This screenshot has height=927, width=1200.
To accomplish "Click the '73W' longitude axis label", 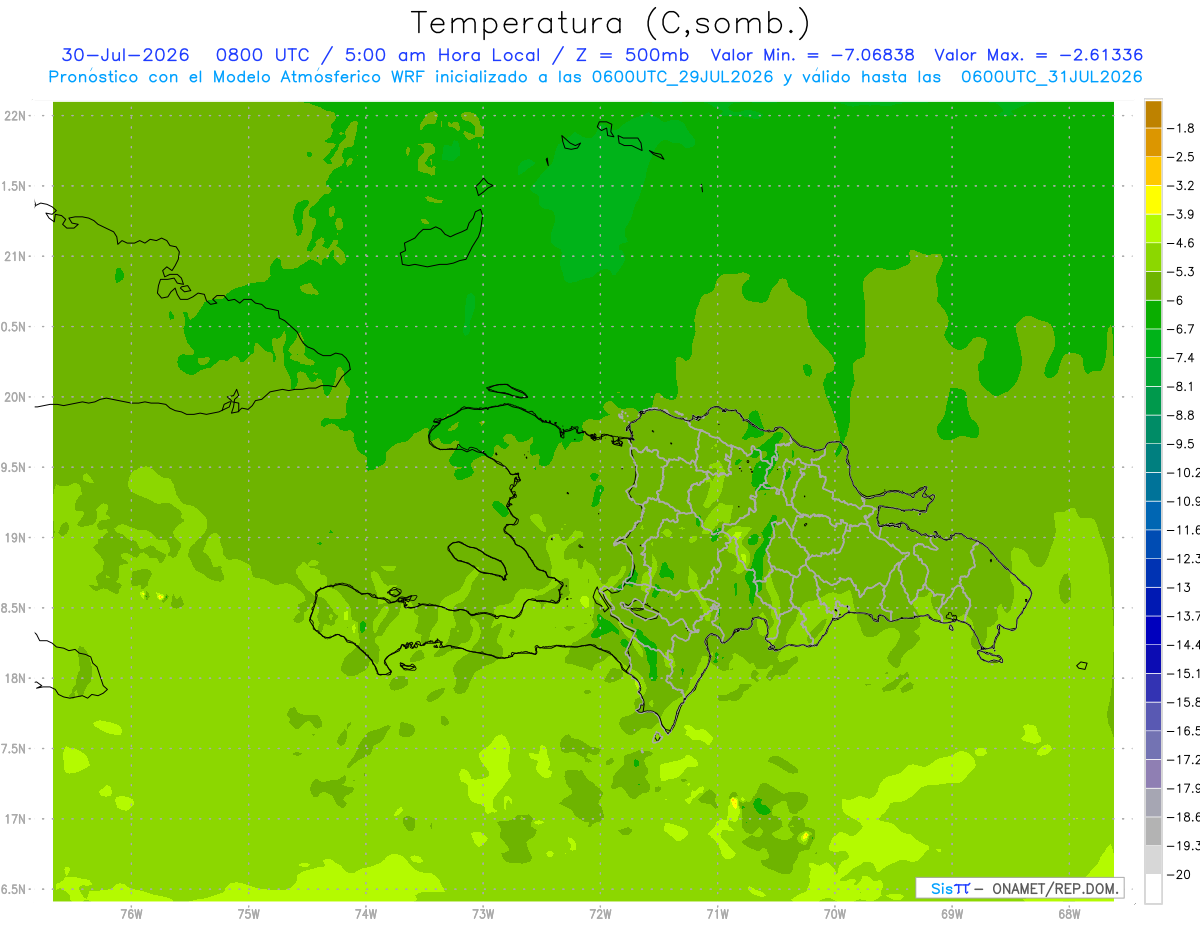I will [x=483, y=914].
